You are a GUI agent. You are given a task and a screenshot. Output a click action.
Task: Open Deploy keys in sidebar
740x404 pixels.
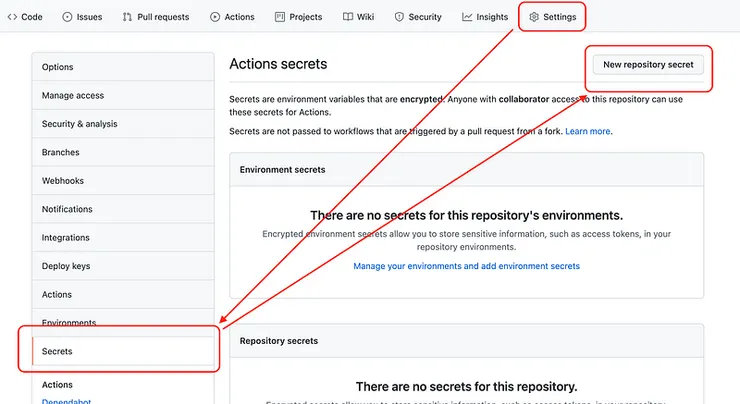(x=66, y=266)
